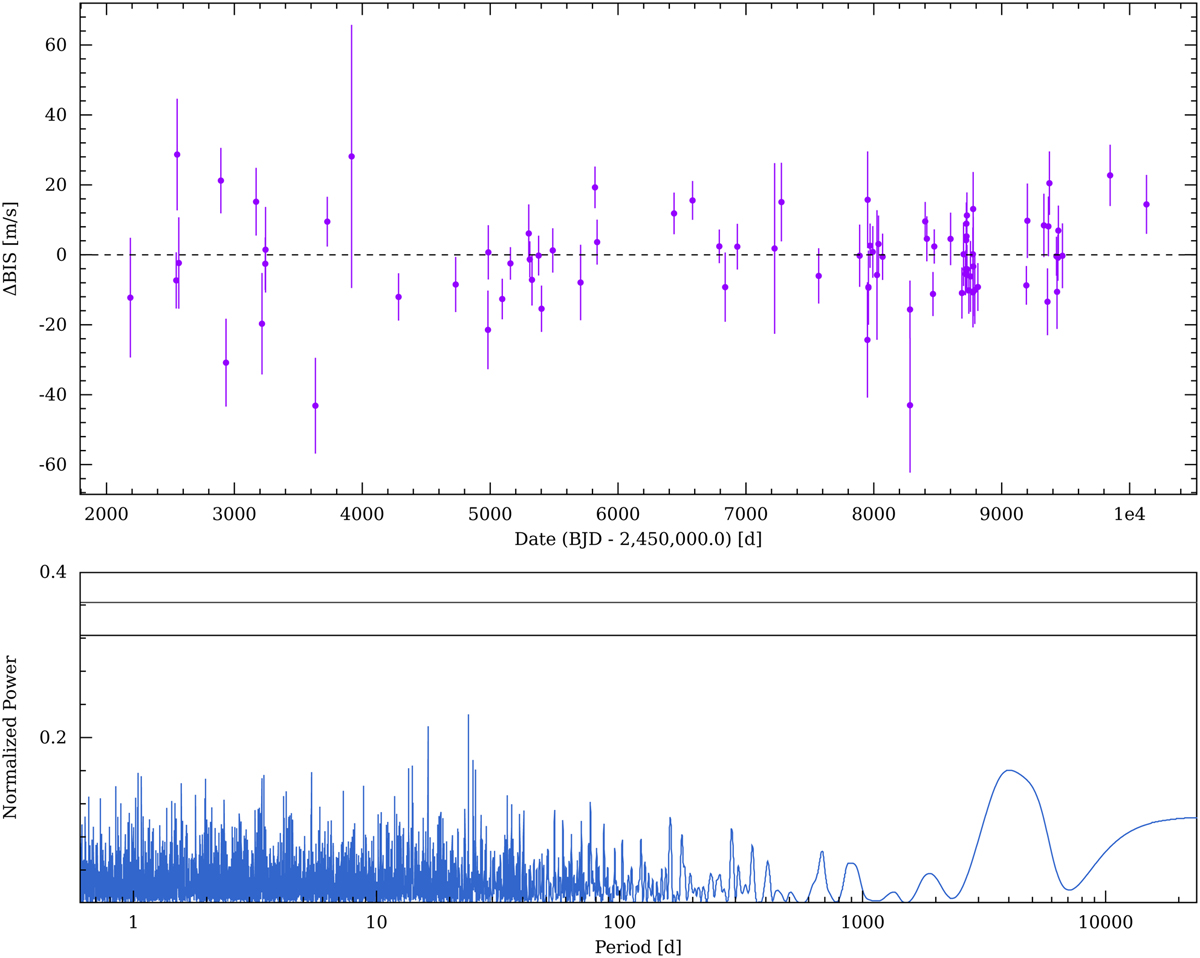Click the 60 tick label on ΔBIS axis
This screenshot has height=958, width=1200.
pyautogui.click(x=55, y=45)
